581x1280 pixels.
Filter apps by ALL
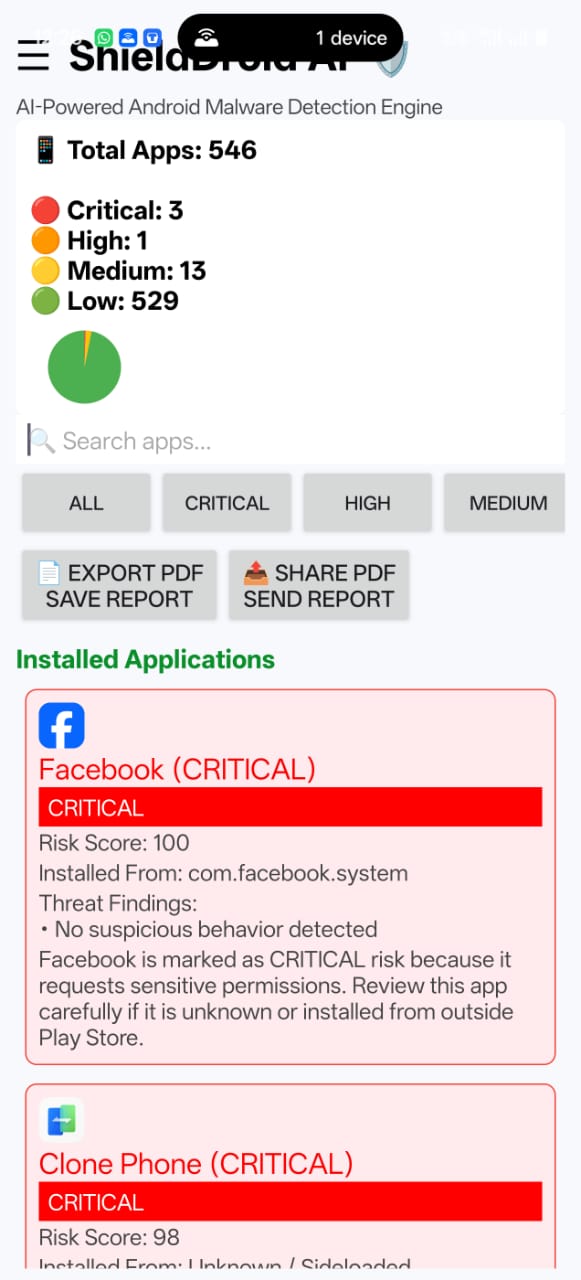click(86, 503)
